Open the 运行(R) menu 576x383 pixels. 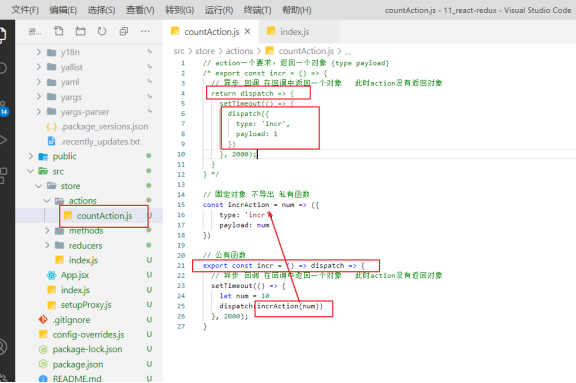(219, 10)
